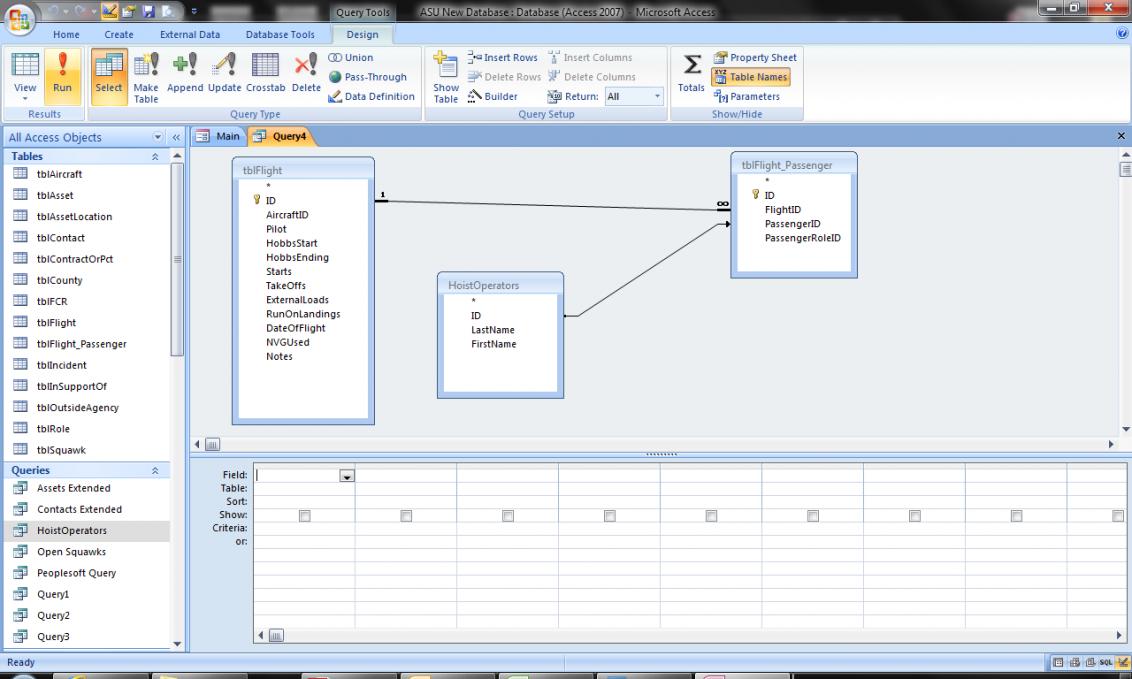Open the Home ribbon tab
Viewport: 1132px width, 679px height.
click(x=66, y=35)
